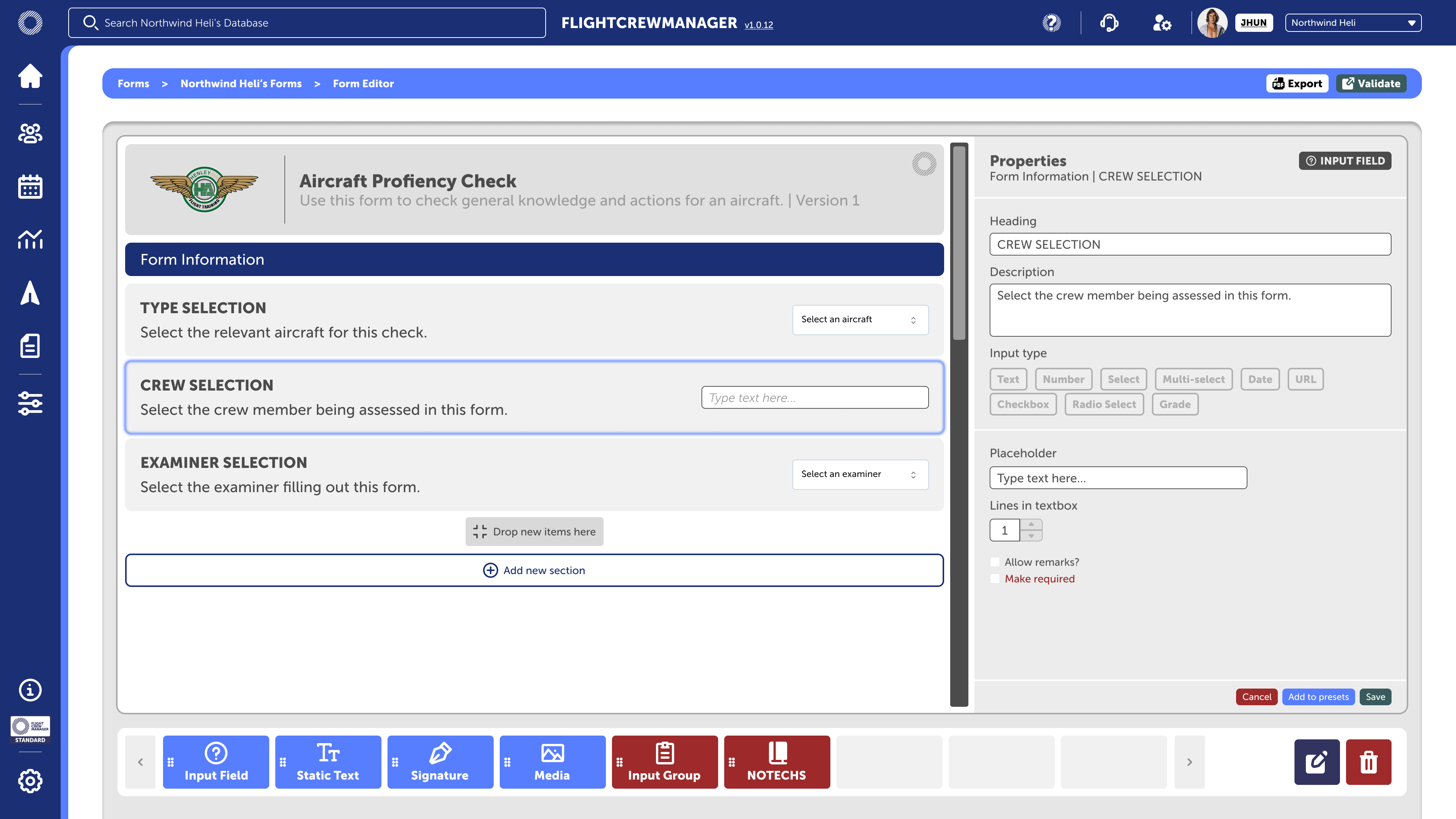This screenshot has width=1456, height=819.
Task: Click the red trash delete icon
Action: (x=1368, y=762)
